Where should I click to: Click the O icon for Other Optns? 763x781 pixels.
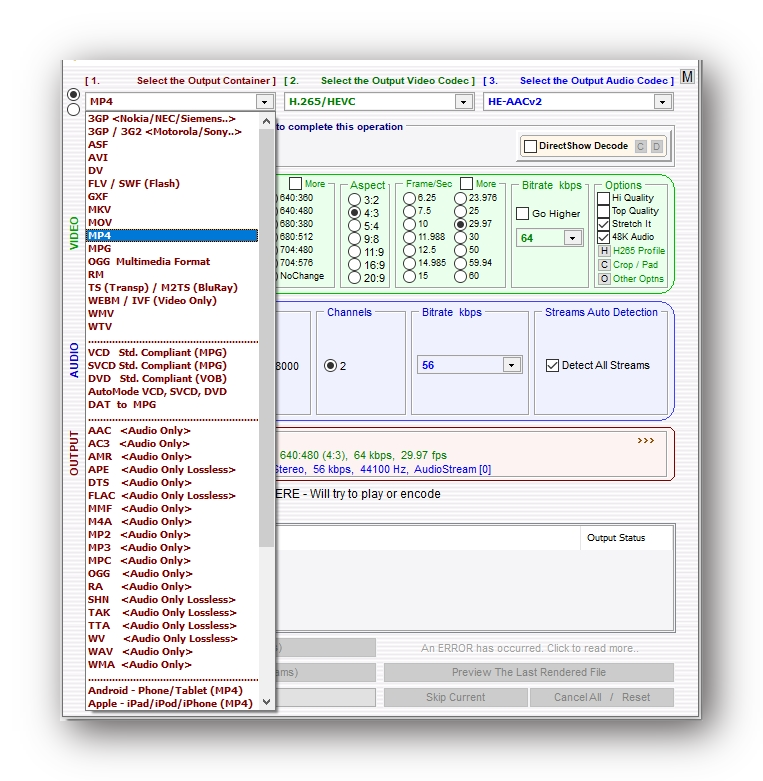pyautogui.click(x=604, y=279)
